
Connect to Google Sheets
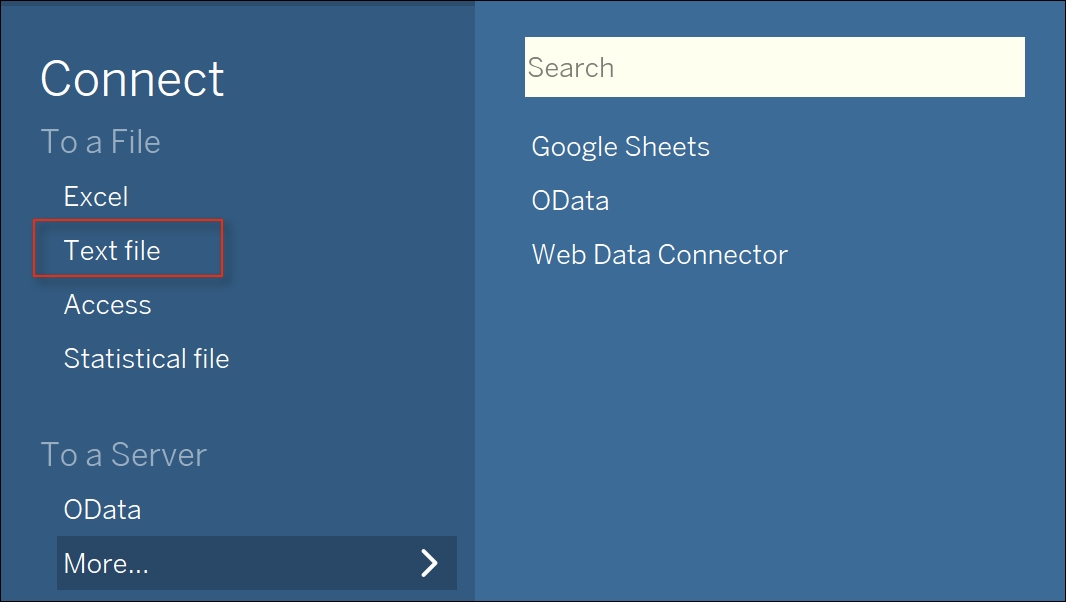(x=620, y=147)
